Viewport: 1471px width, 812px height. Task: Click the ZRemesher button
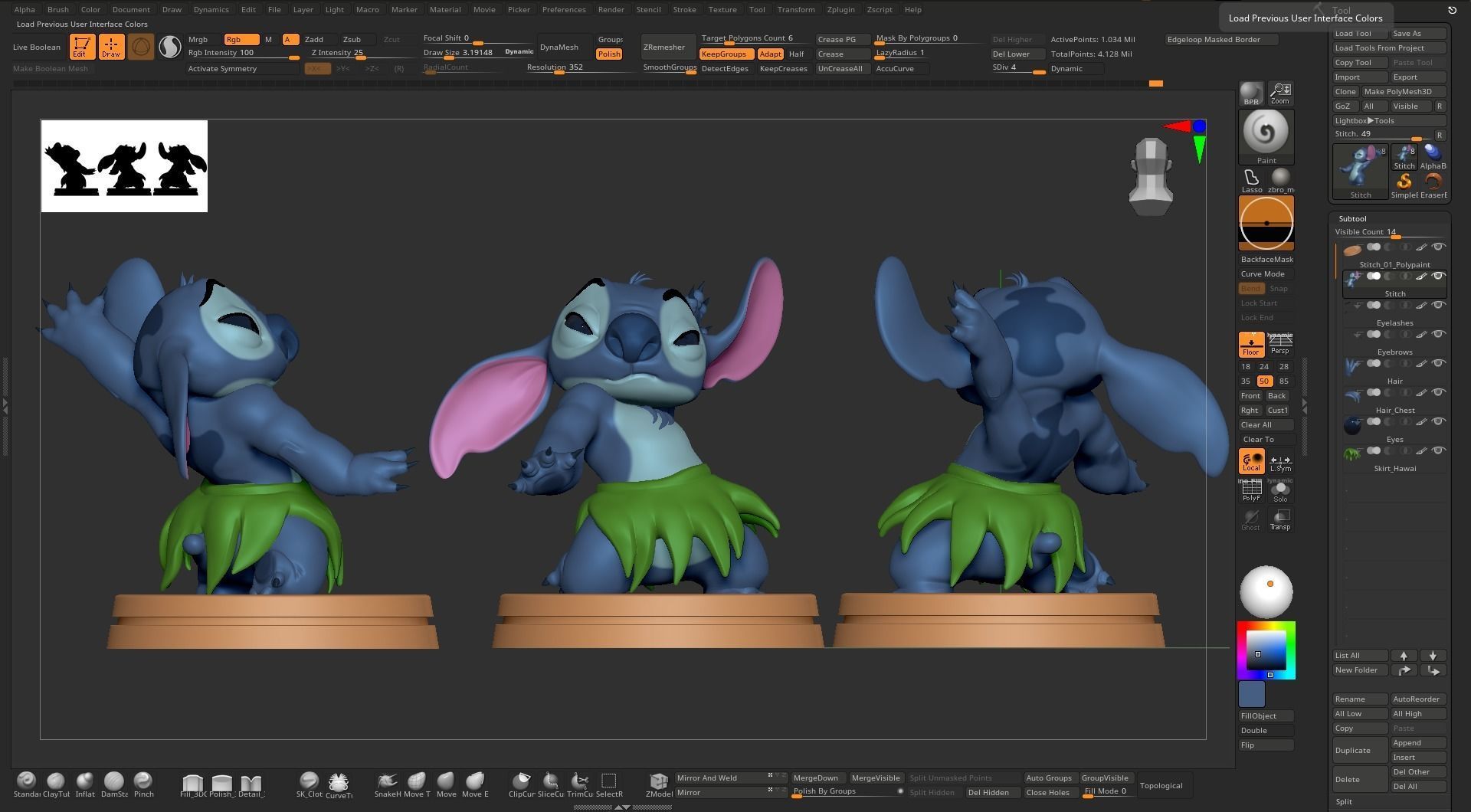[667, 47]
